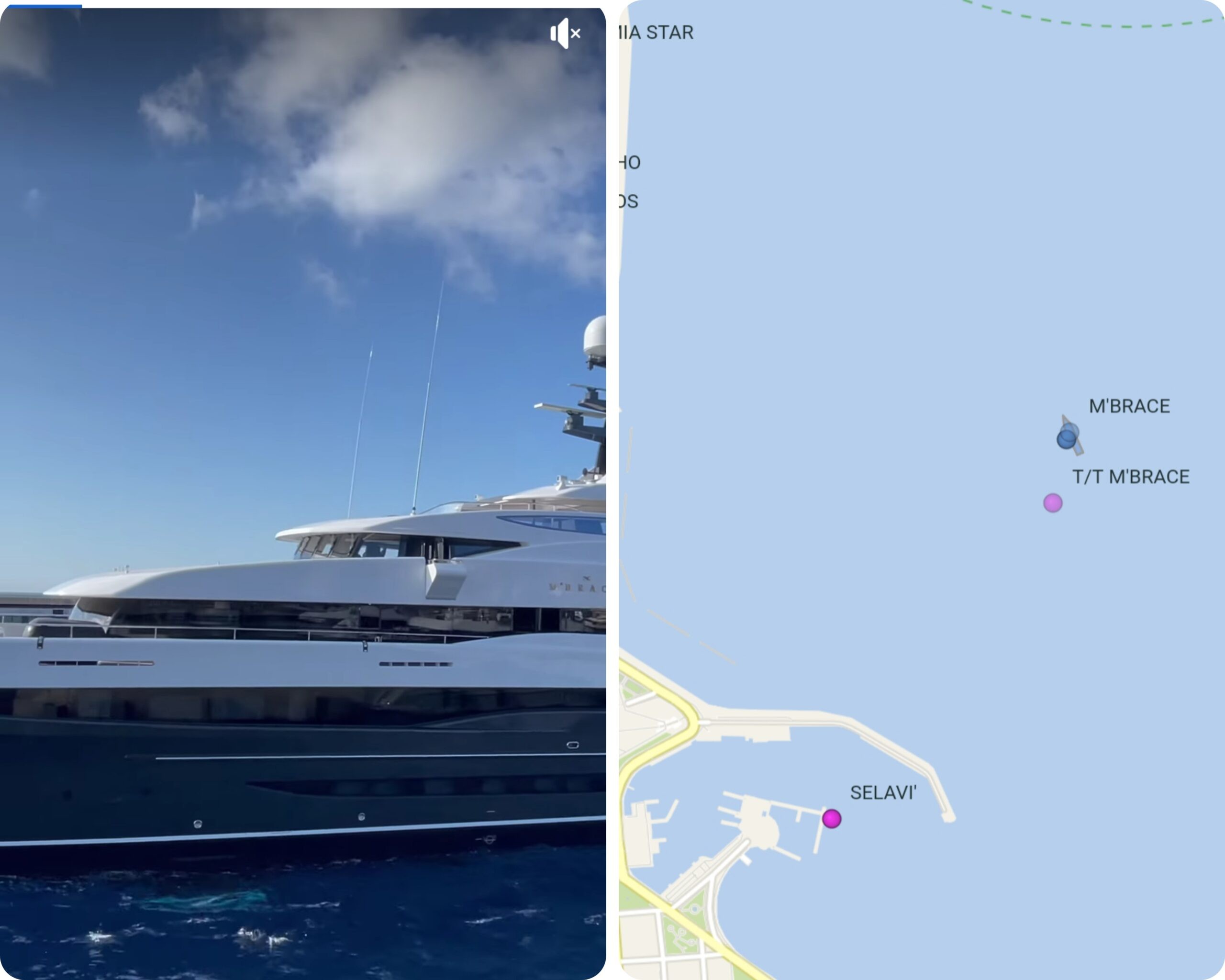
Task: Click the gray heading arrow on M'BRACE
Action: [1073, 435]
